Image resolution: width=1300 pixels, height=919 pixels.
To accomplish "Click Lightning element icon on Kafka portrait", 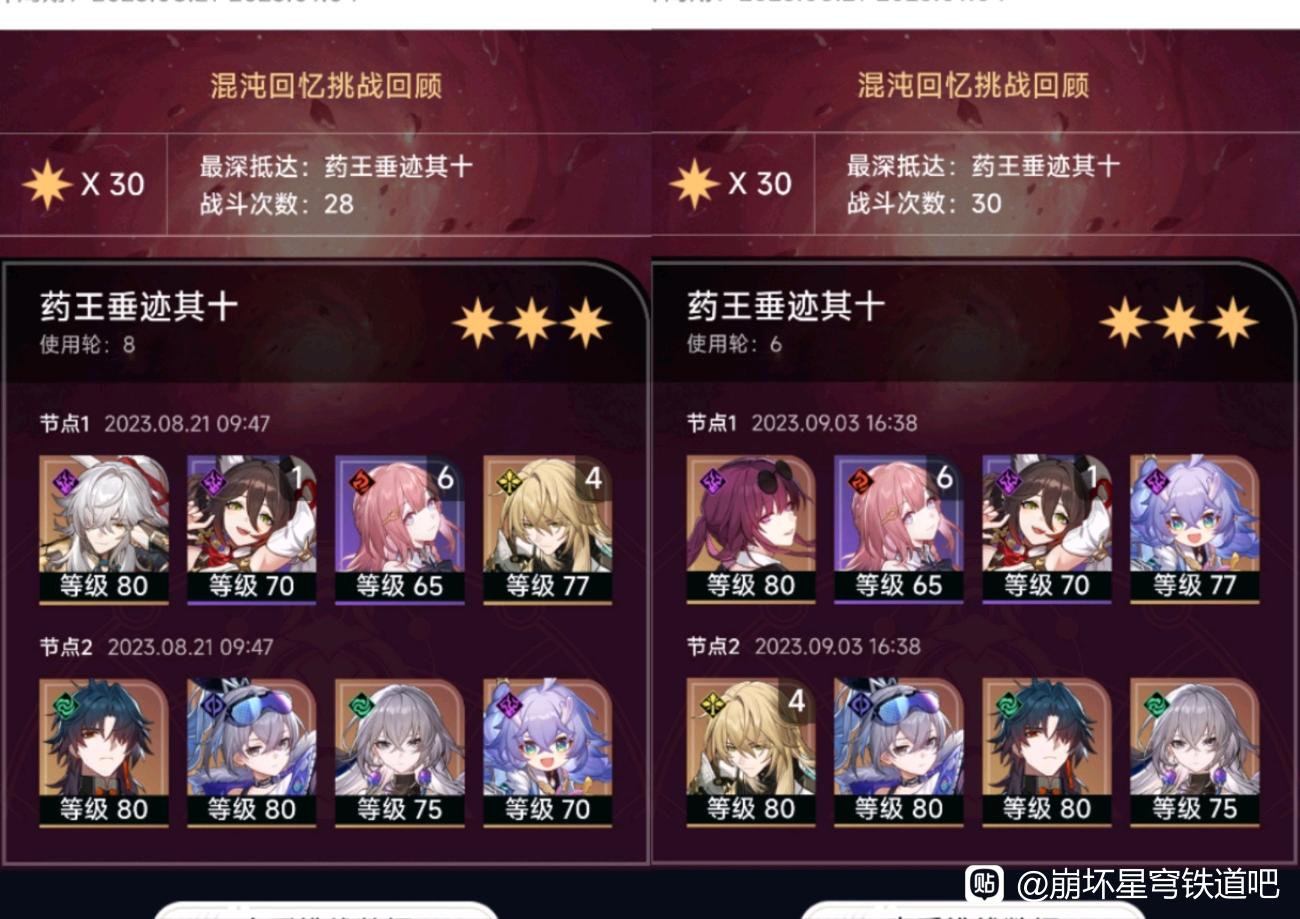I will 713,480.
